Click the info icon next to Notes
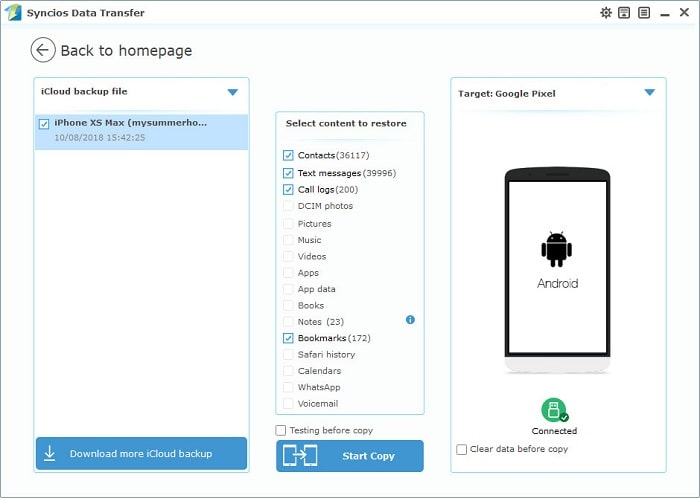Screen dimensions: 700x498 [x=410, y=320]
